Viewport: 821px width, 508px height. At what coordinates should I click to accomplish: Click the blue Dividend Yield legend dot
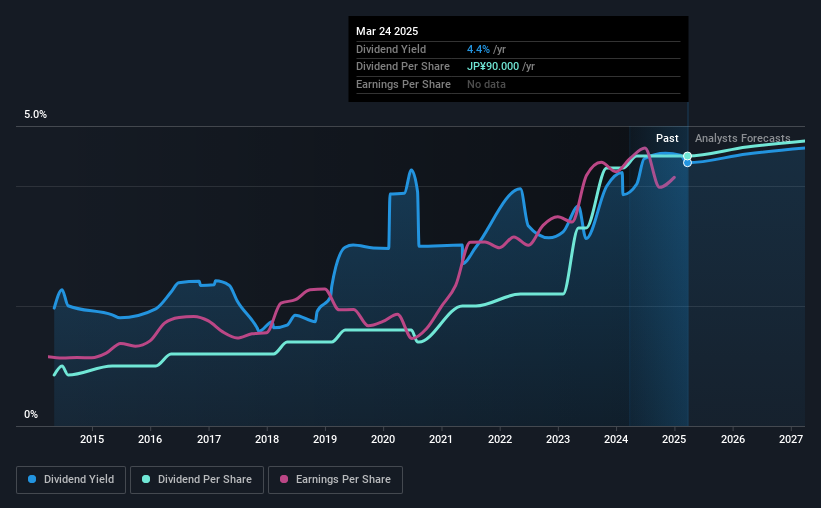click(x=32, y=479)
